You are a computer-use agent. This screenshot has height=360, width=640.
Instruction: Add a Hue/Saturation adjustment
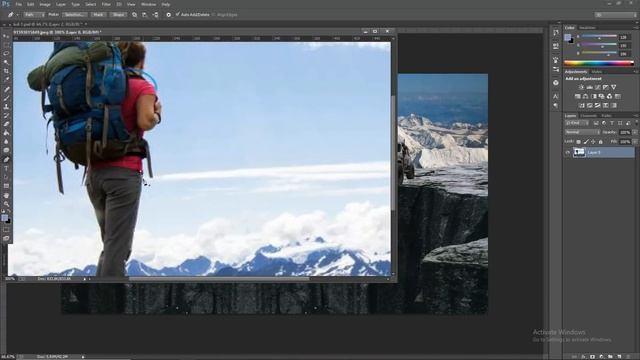tap(578, 96)
